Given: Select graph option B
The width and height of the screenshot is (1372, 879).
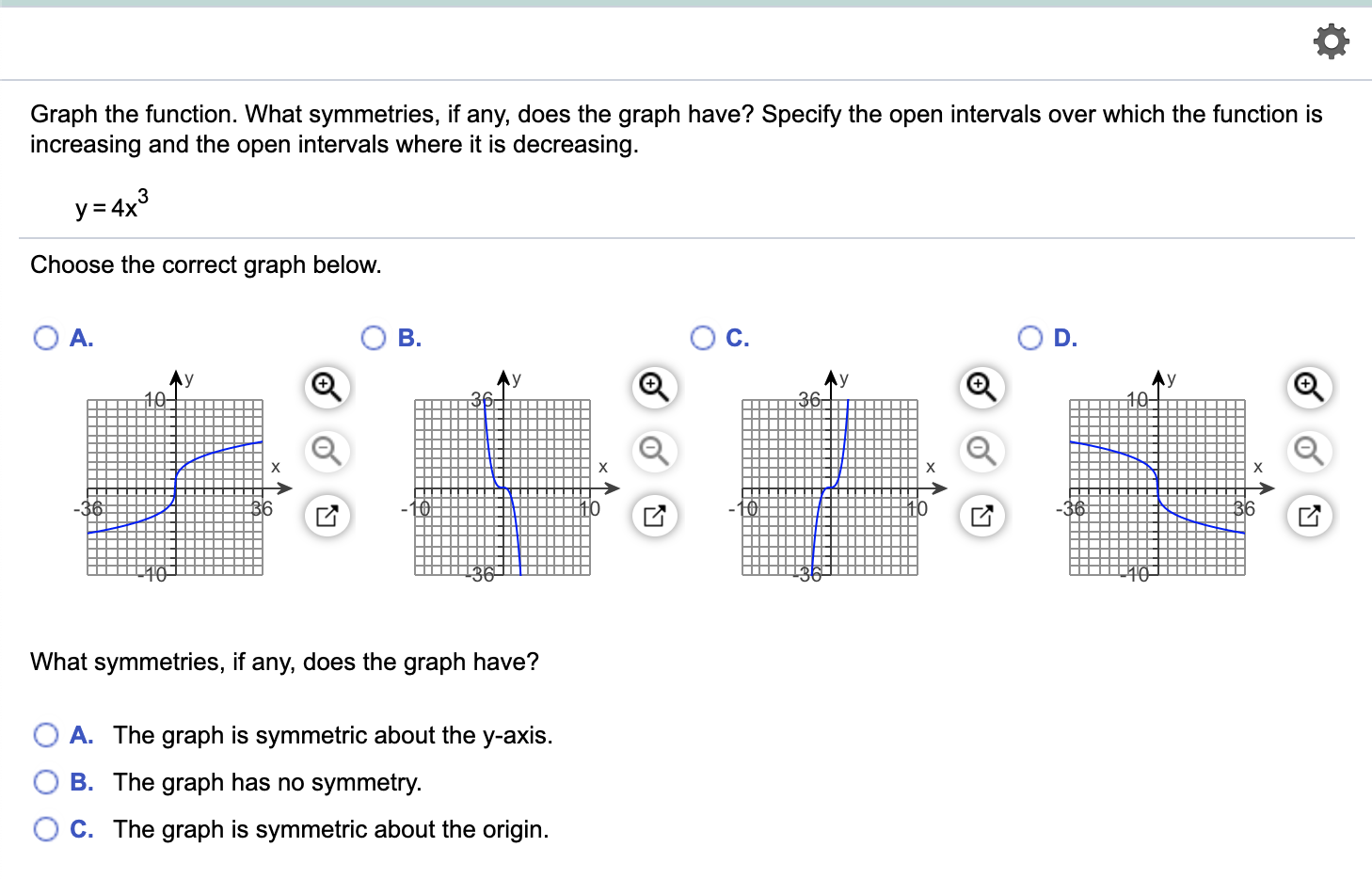Looking at the screenshot, I should click(374, 338).
